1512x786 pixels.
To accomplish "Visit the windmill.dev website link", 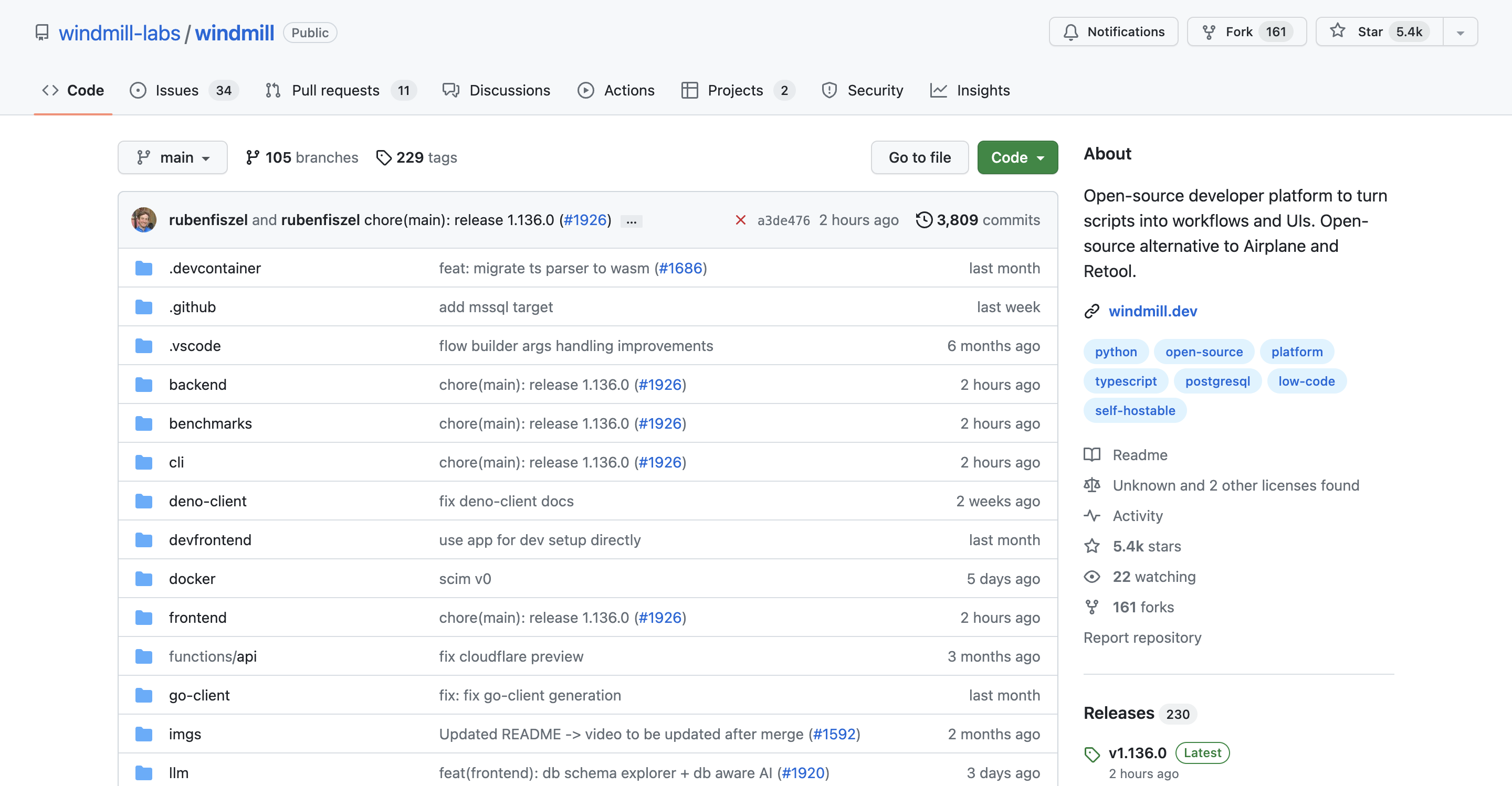I will pyautogui.click(x=1152, y=311).
